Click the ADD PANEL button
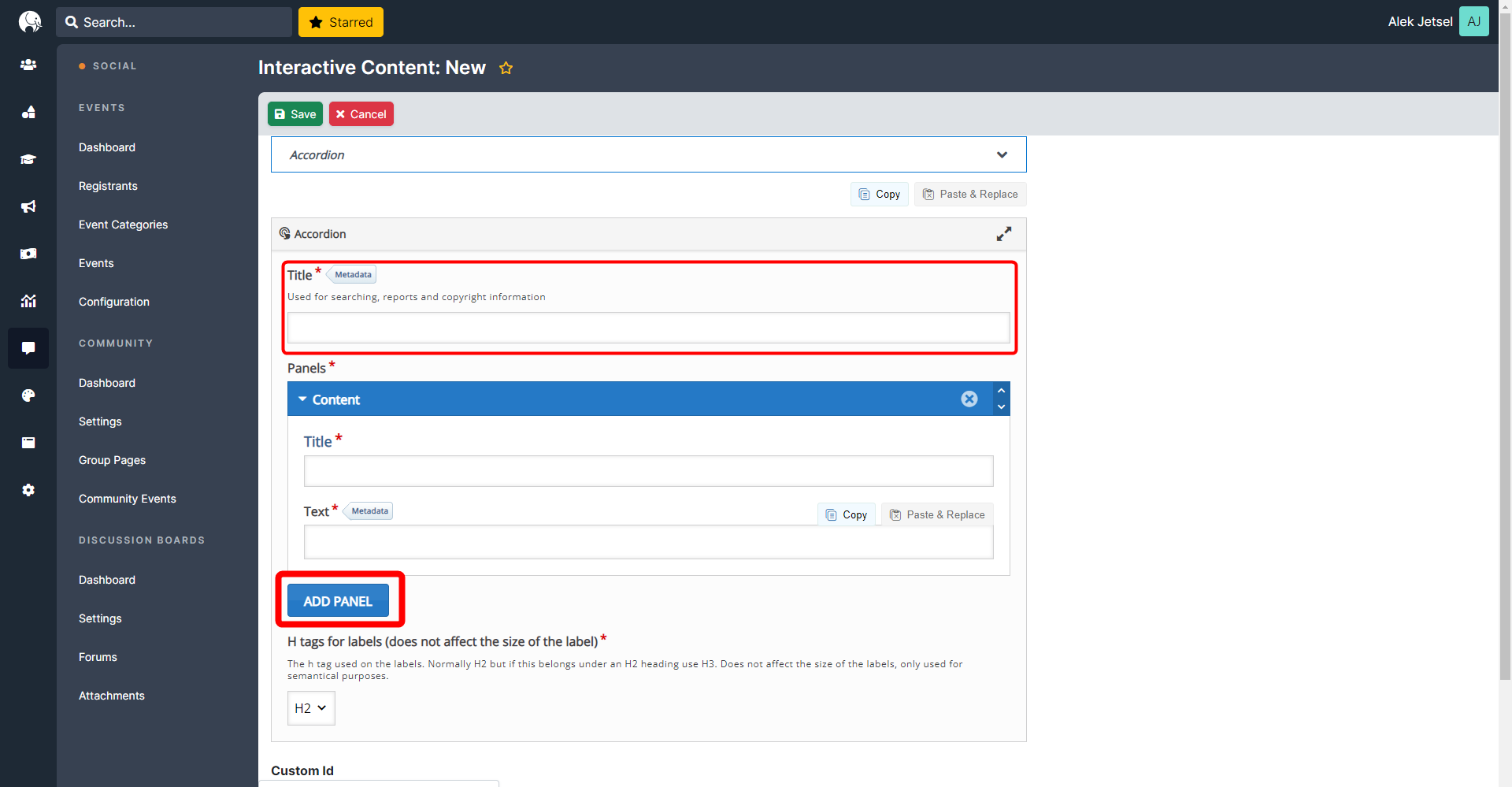 tap(338, 601)
